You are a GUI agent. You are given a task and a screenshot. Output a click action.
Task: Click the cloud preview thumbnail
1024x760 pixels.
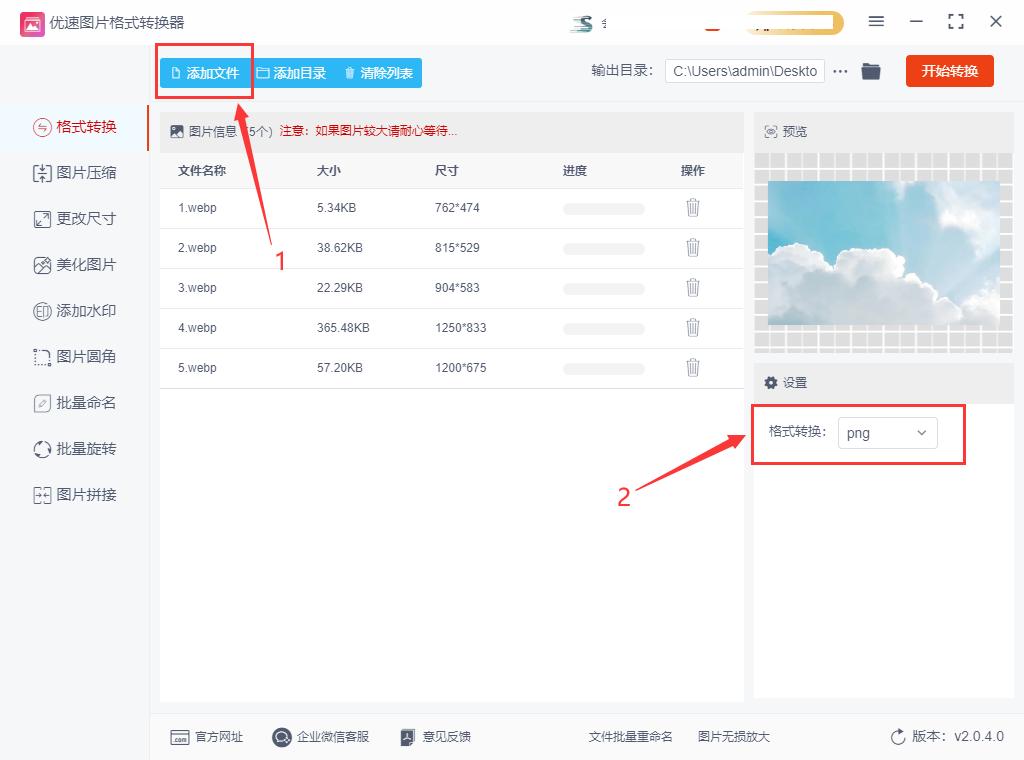[881, 253]
